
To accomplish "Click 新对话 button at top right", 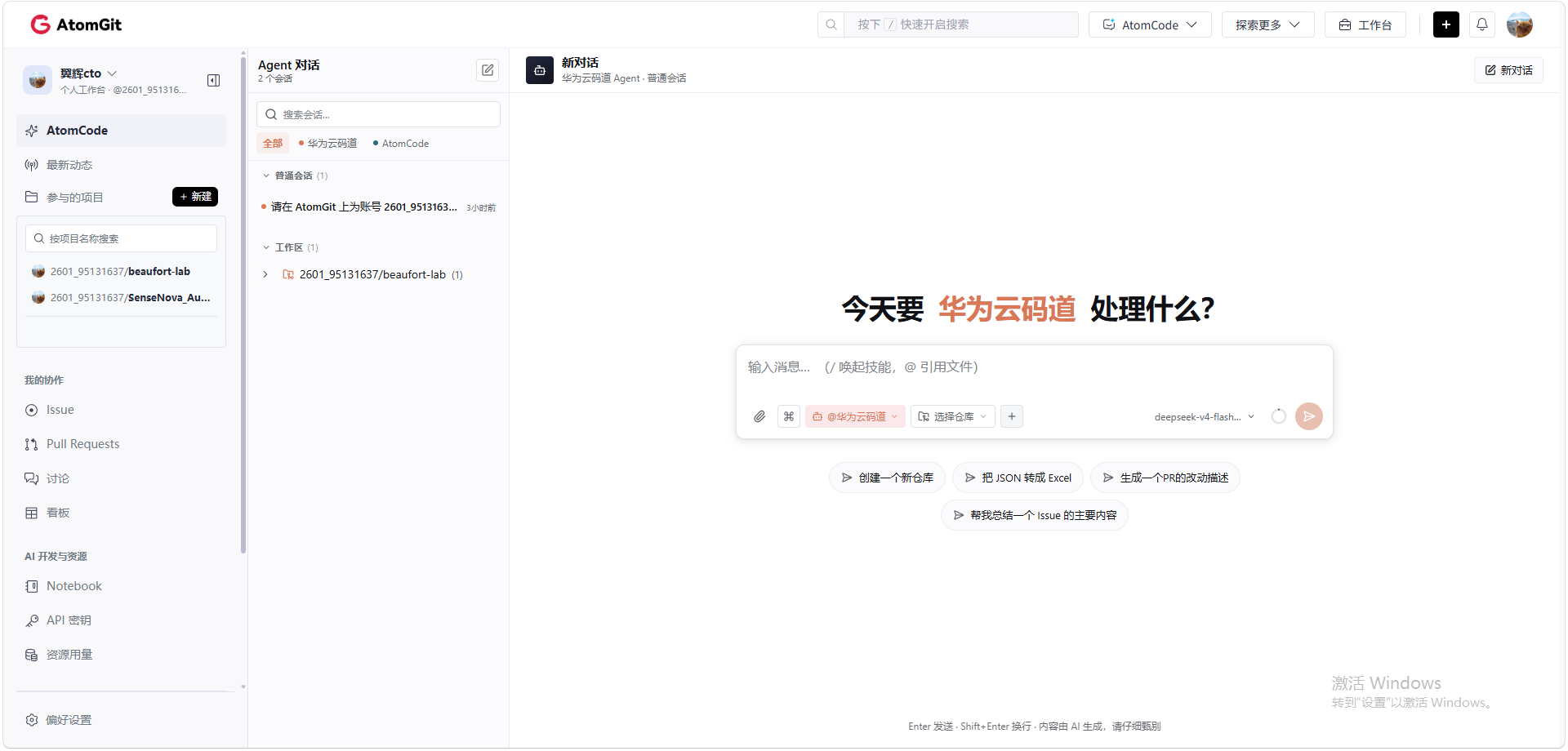I will (x=1508, y=70).
